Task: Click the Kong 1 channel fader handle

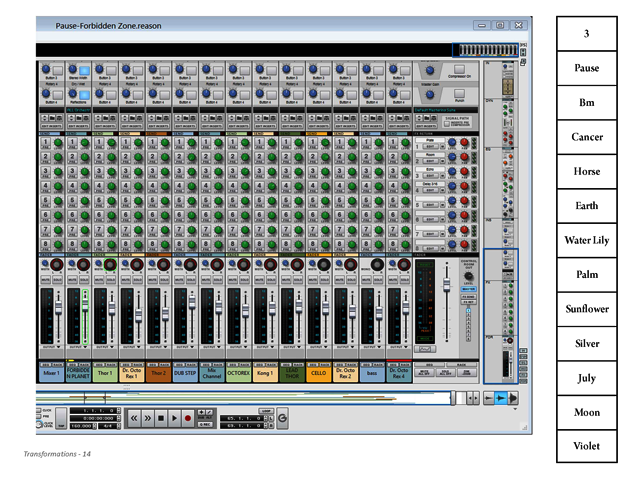Action: pyautogui.click(x=272, y=310)
